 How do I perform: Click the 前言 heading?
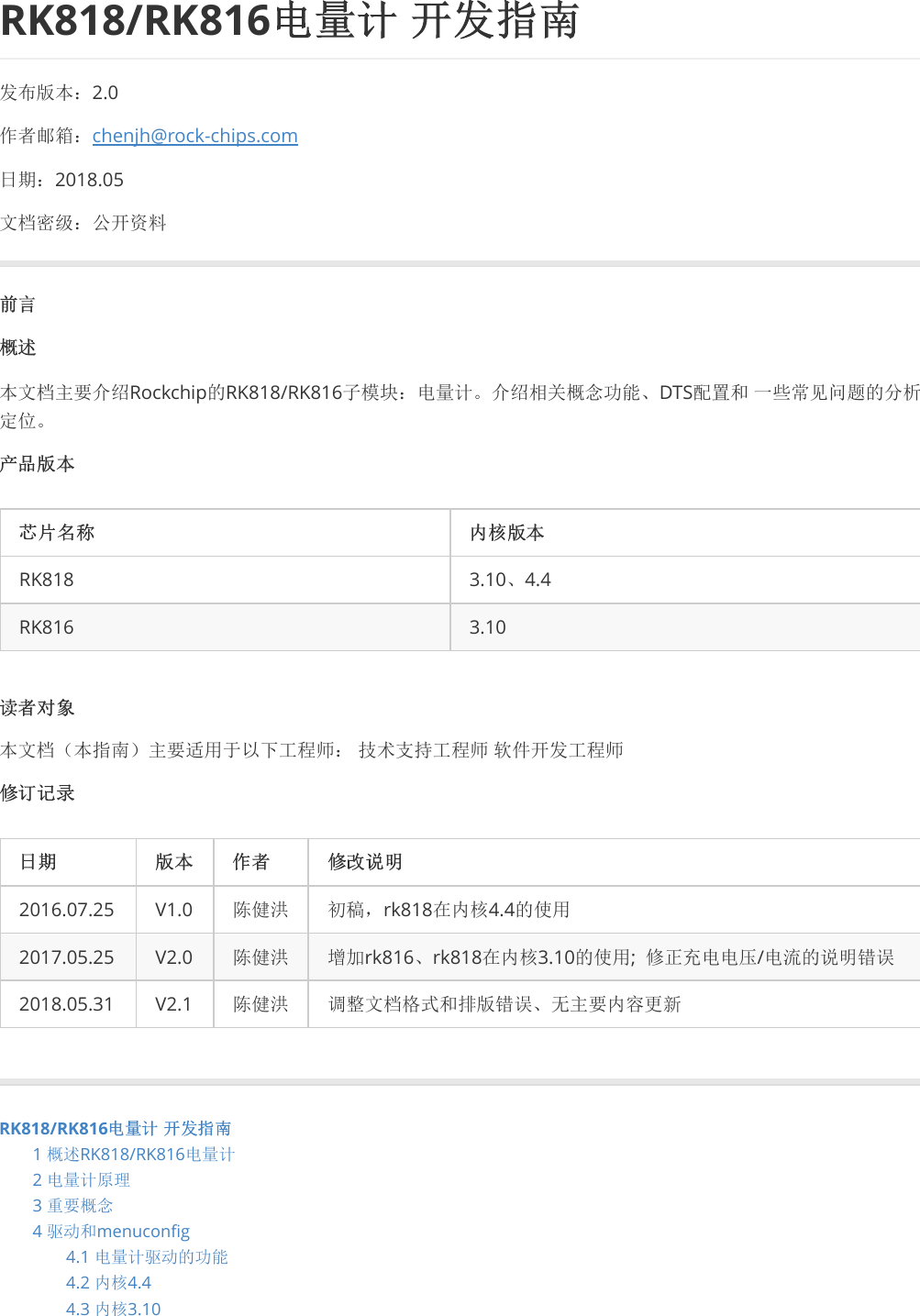point(18,304)
